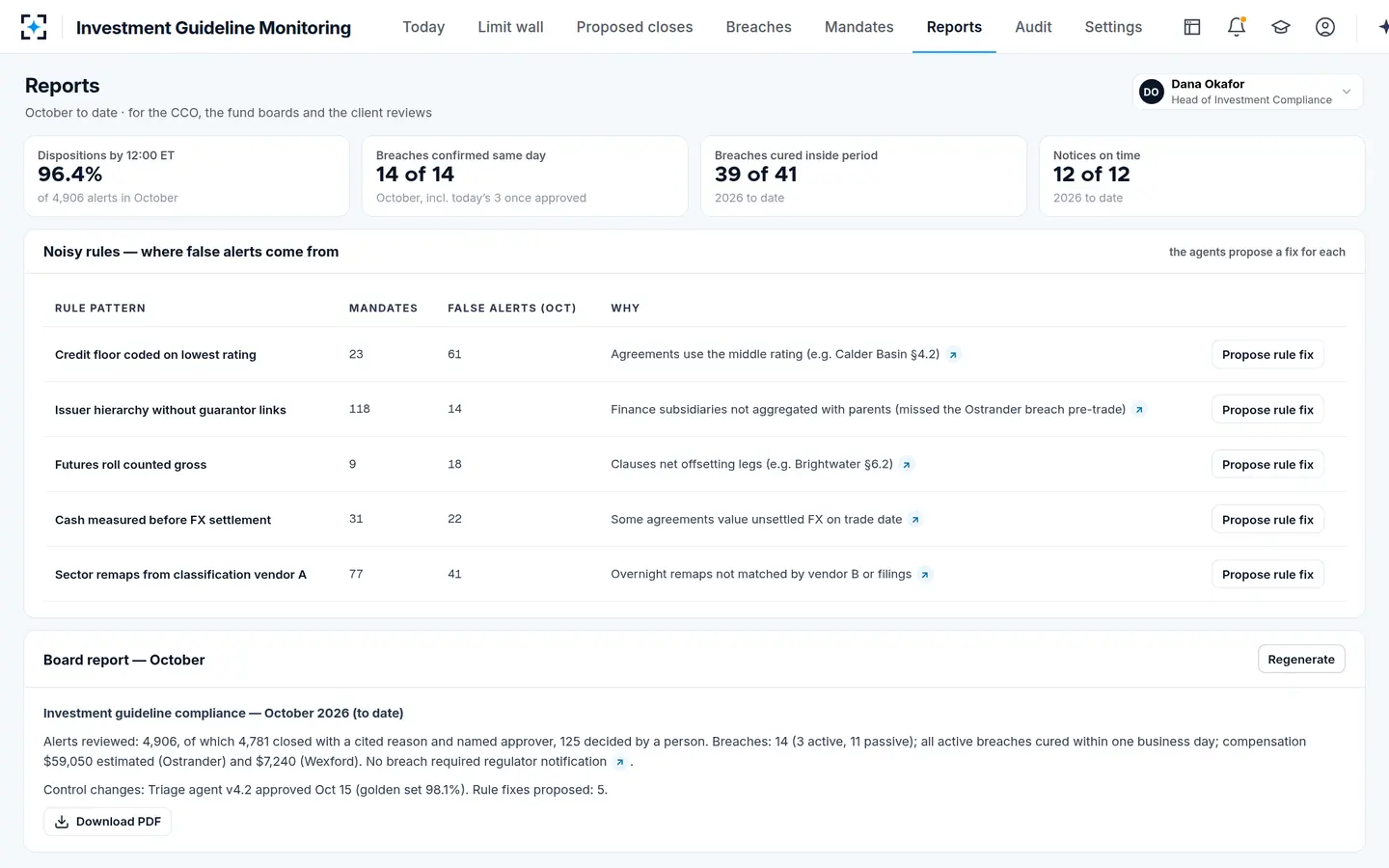Click the Dispositions by 12:00 ET card
The image size is (1389, 868).
click(x=186, y=176)
